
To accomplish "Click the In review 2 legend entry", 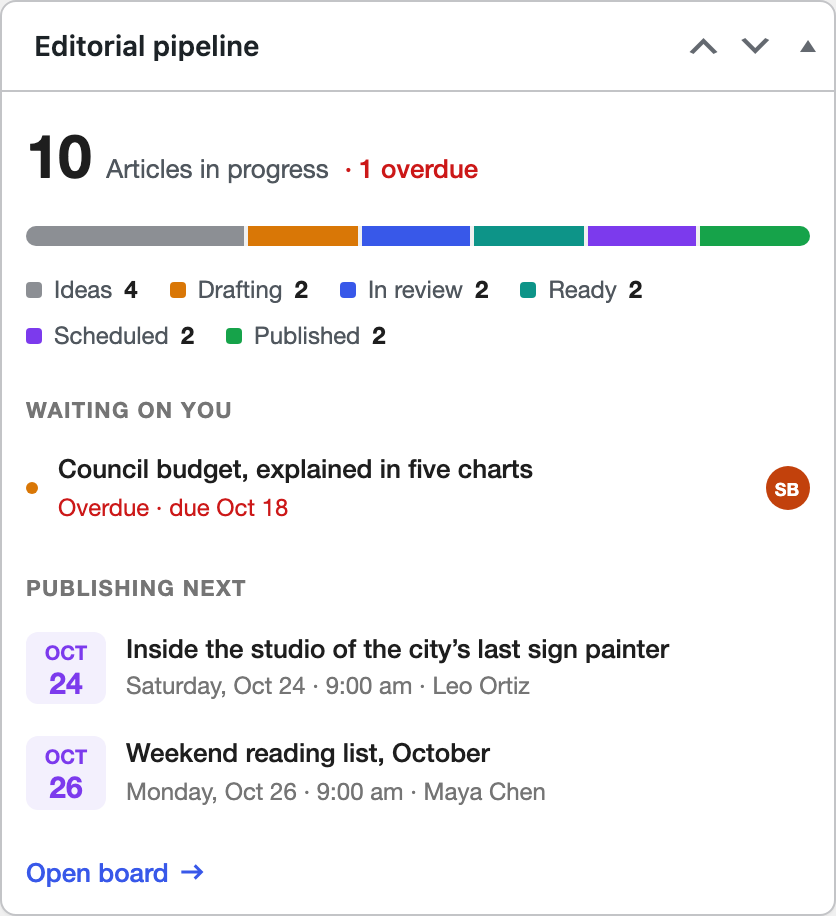I will 414,290.
